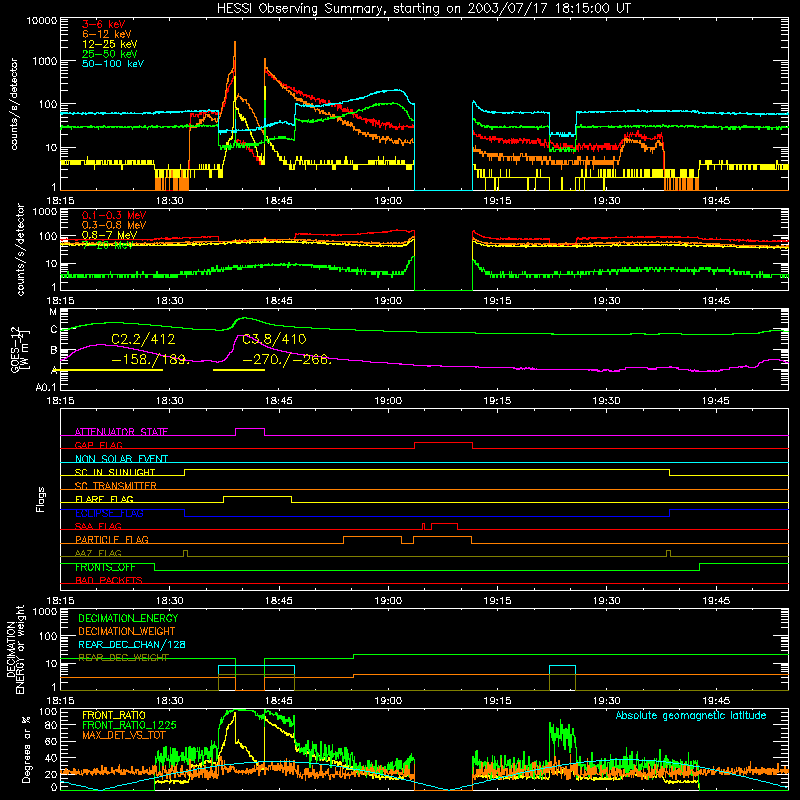This screenshot has width=800, height=800.
Task: Click the Flags axis label
Action: 40,499
